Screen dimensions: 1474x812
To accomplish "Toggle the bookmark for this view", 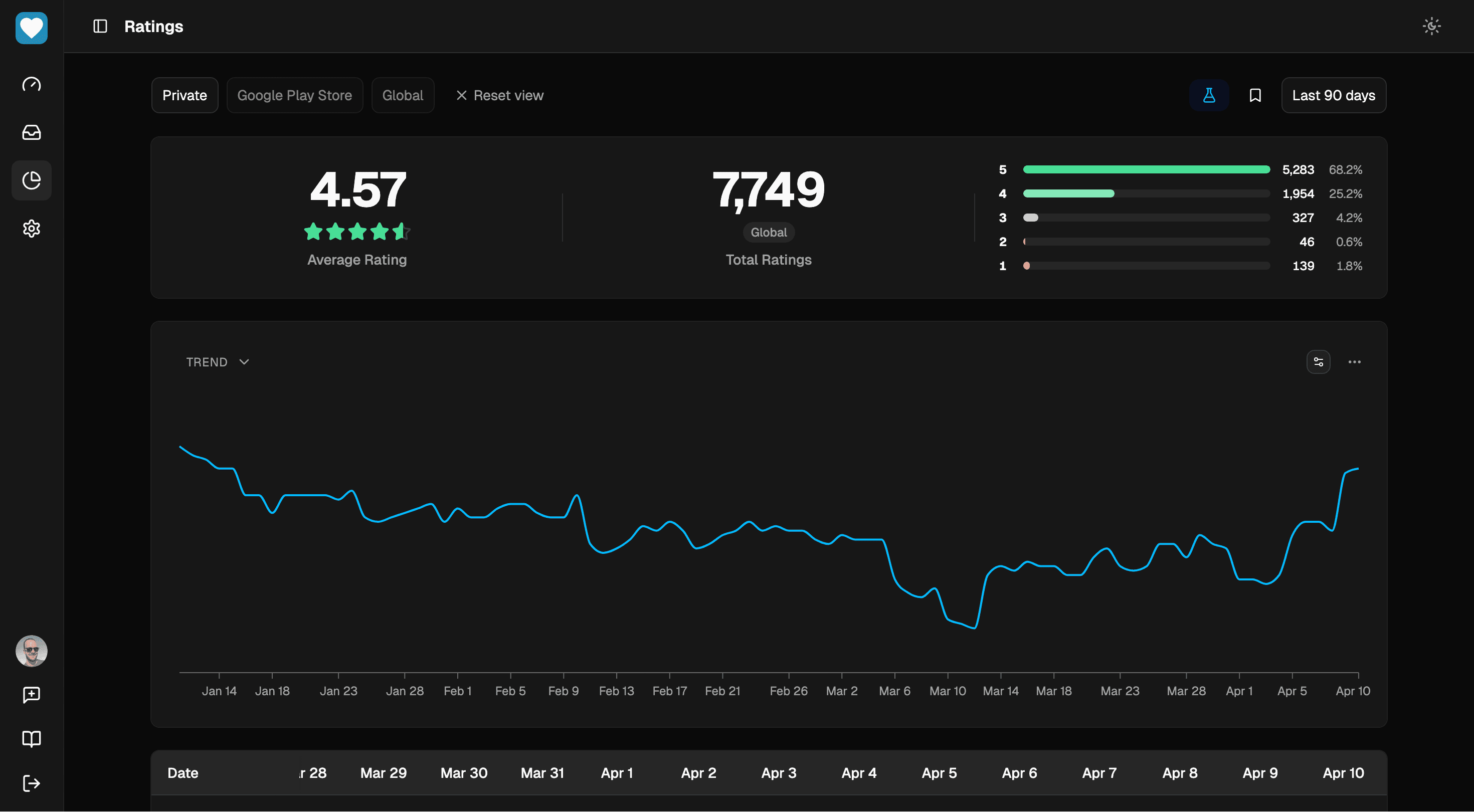I will pyautogui.click(x=1255, y=95).
